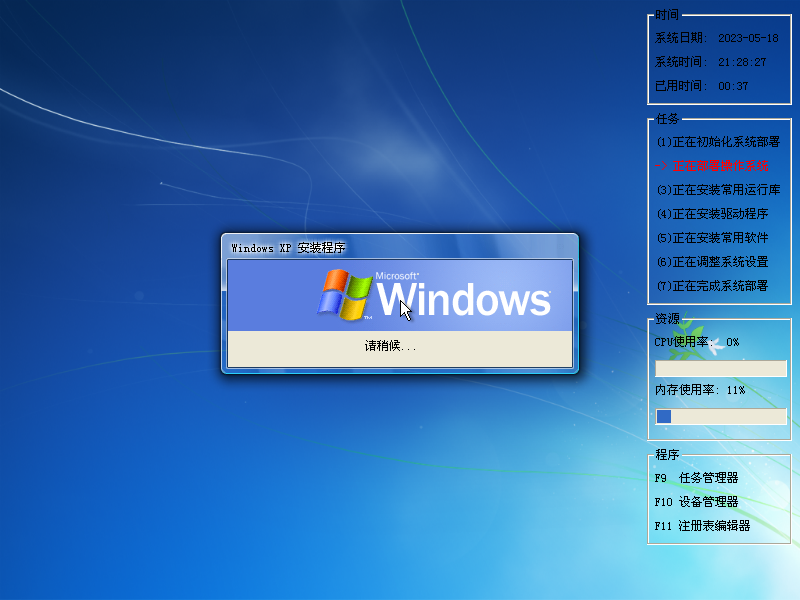This screenshot has height=600, width=800.
Task: Open F9 任务管理器
Action: 696,478
